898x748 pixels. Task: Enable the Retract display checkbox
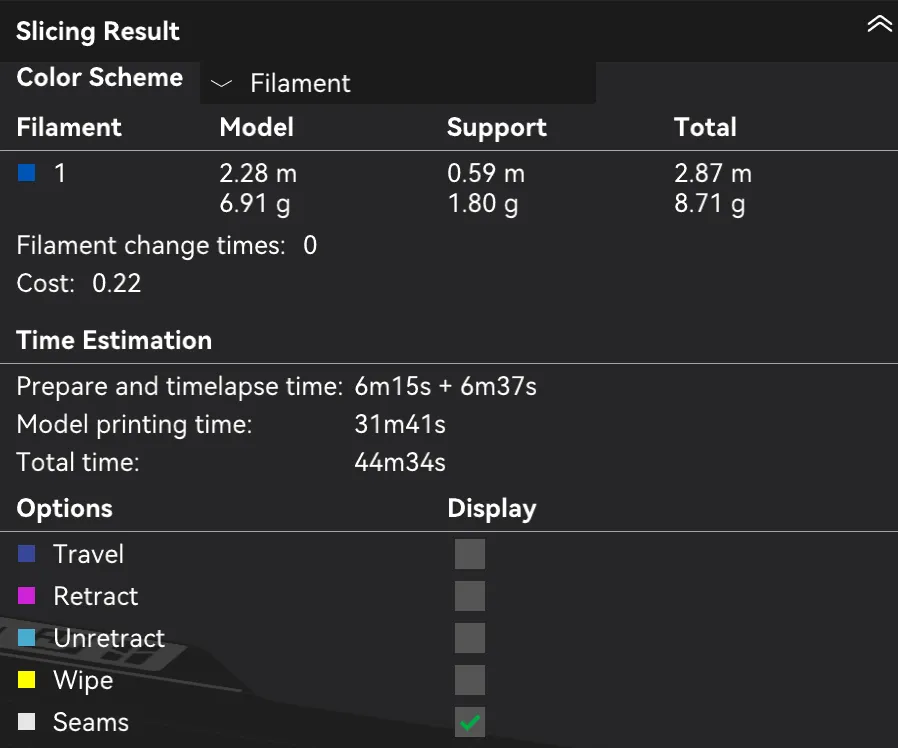470,596
